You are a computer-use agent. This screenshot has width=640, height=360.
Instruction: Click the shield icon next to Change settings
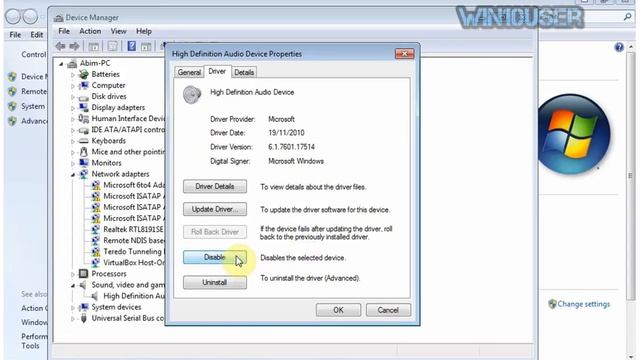tap(552, 304)
